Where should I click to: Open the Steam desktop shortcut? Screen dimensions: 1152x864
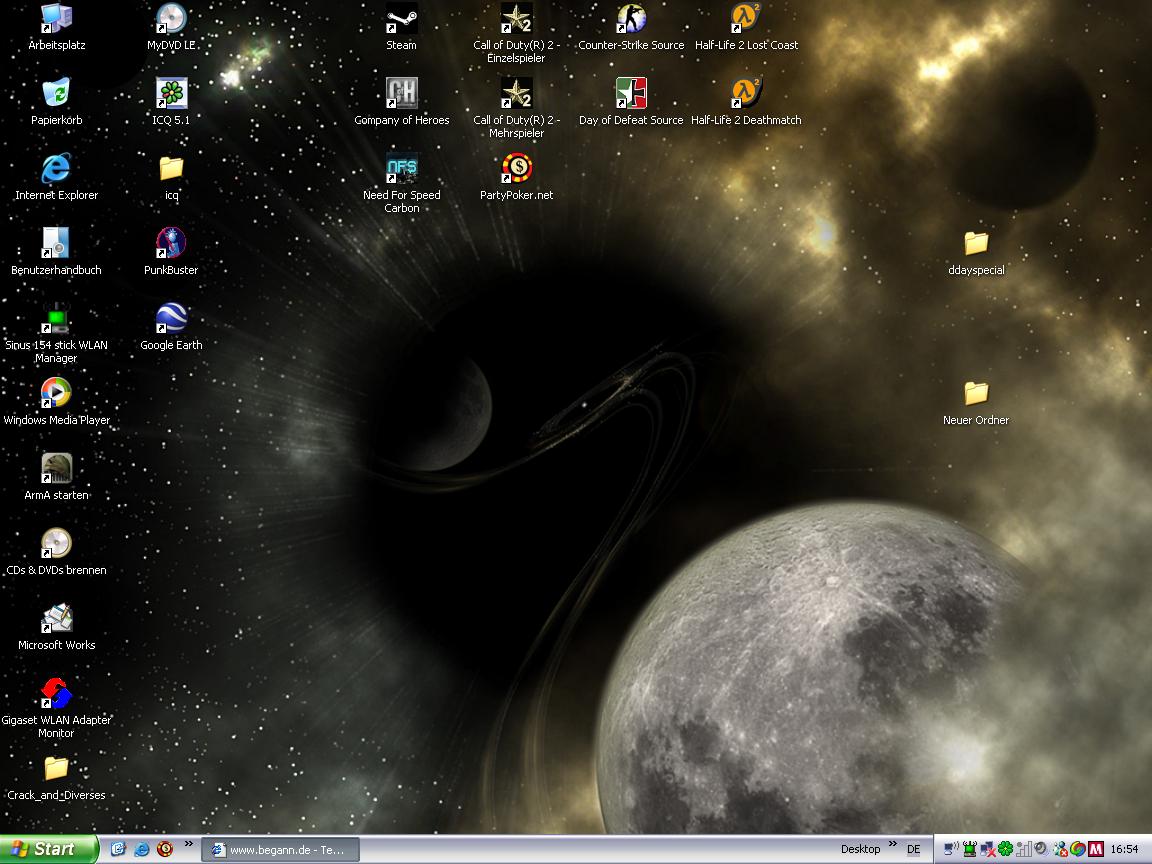pyautogui.click(x=401, y=19)
